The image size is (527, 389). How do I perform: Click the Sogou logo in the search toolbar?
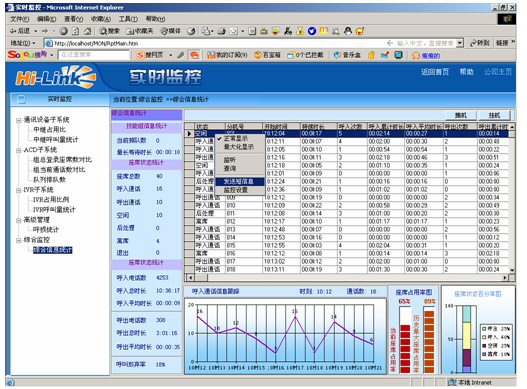pos(27,54)
